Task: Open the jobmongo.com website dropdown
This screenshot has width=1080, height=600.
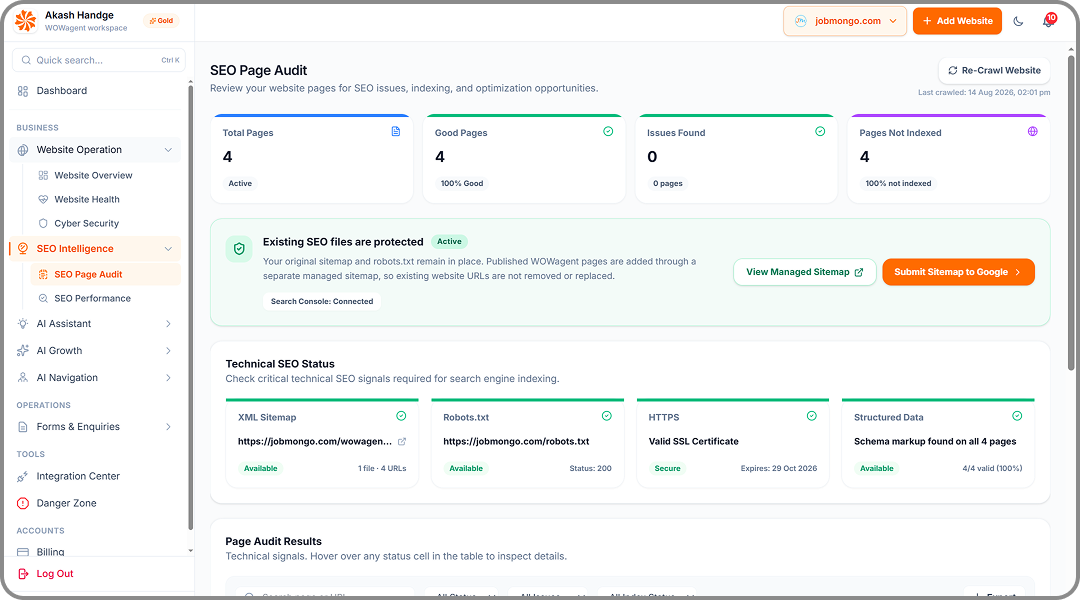Action: pyautogui.click(x=845, y=21)
